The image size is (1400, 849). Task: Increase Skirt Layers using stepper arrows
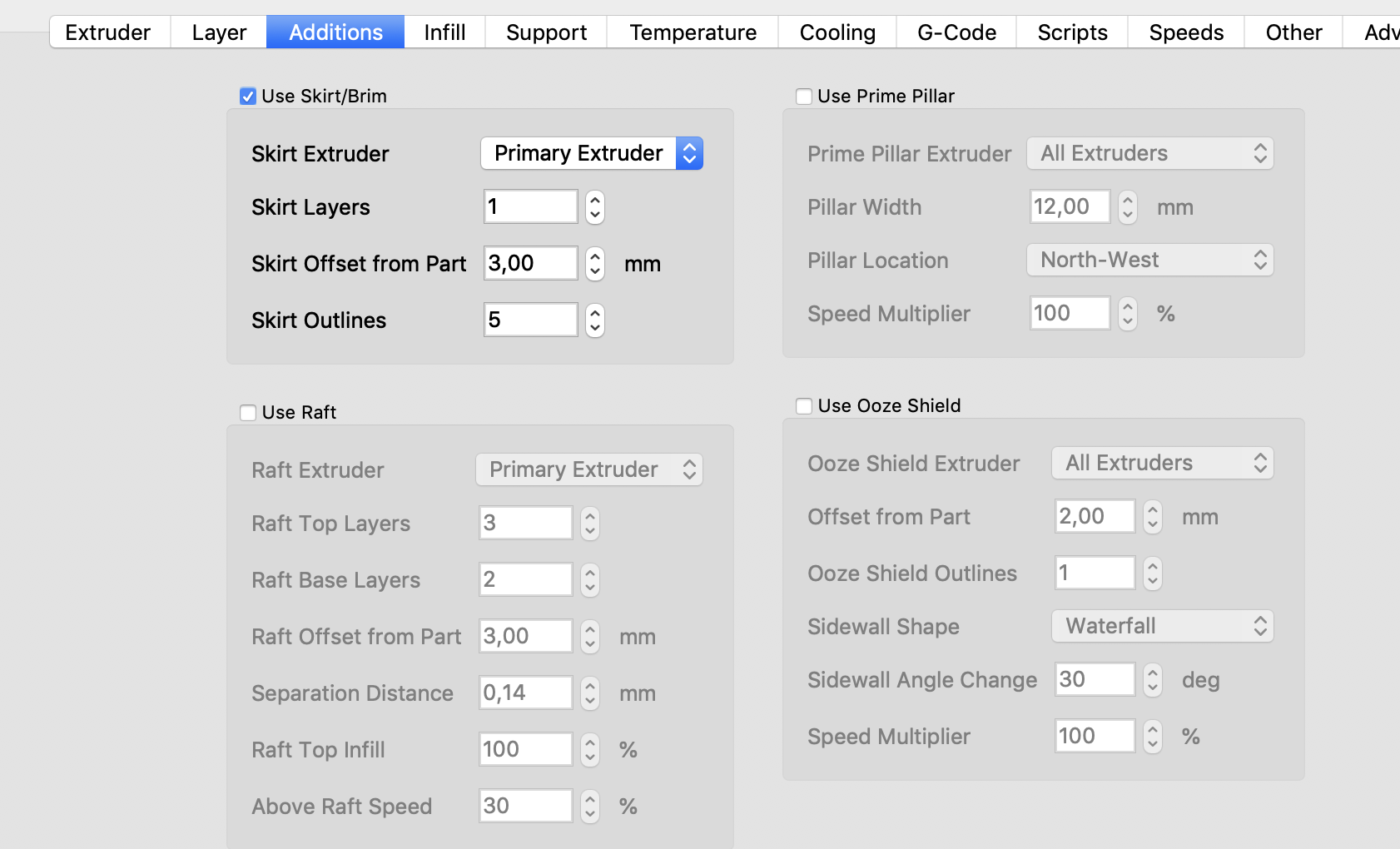594,200
